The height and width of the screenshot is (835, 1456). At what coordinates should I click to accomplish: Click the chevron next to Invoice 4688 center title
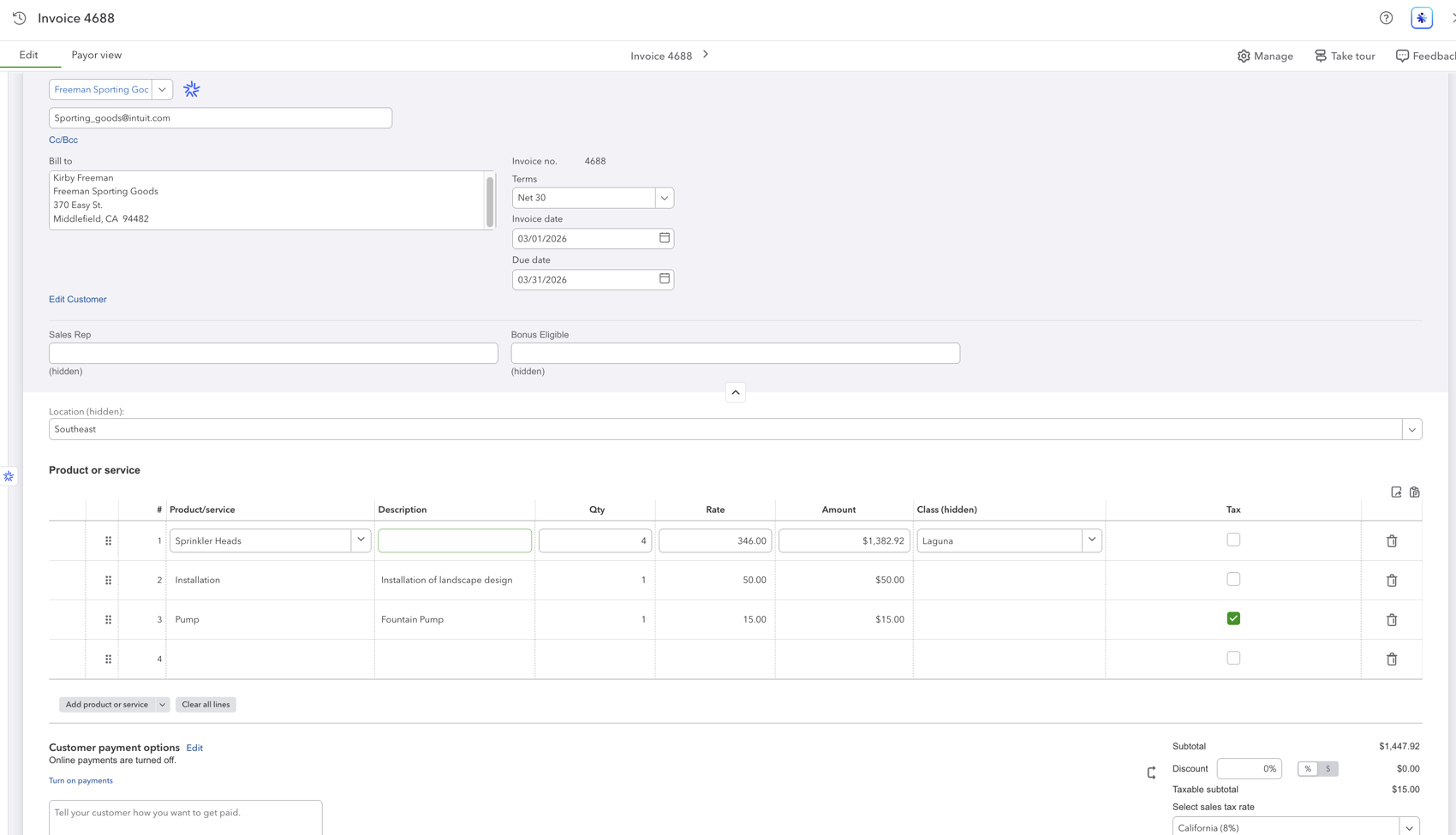(706, 55)
